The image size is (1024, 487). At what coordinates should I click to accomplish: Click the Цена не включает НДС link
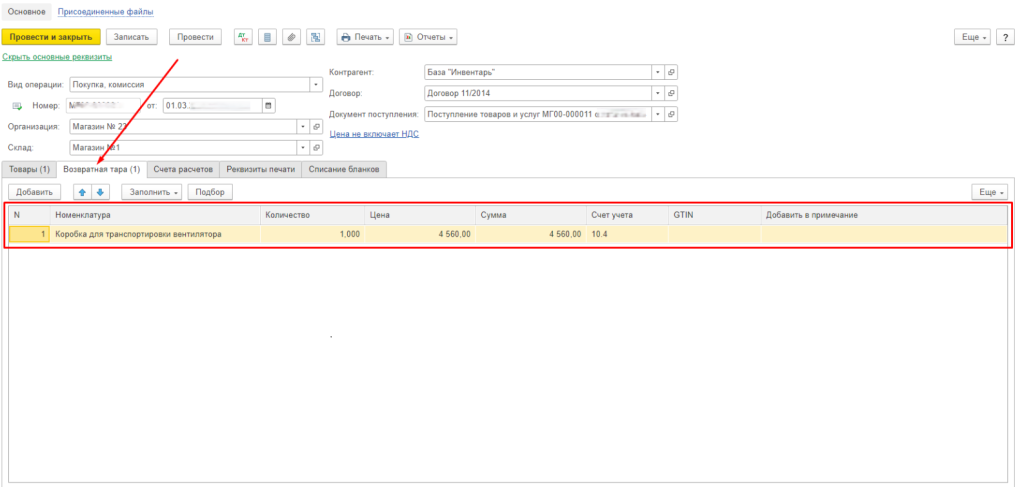coord(374,133)
